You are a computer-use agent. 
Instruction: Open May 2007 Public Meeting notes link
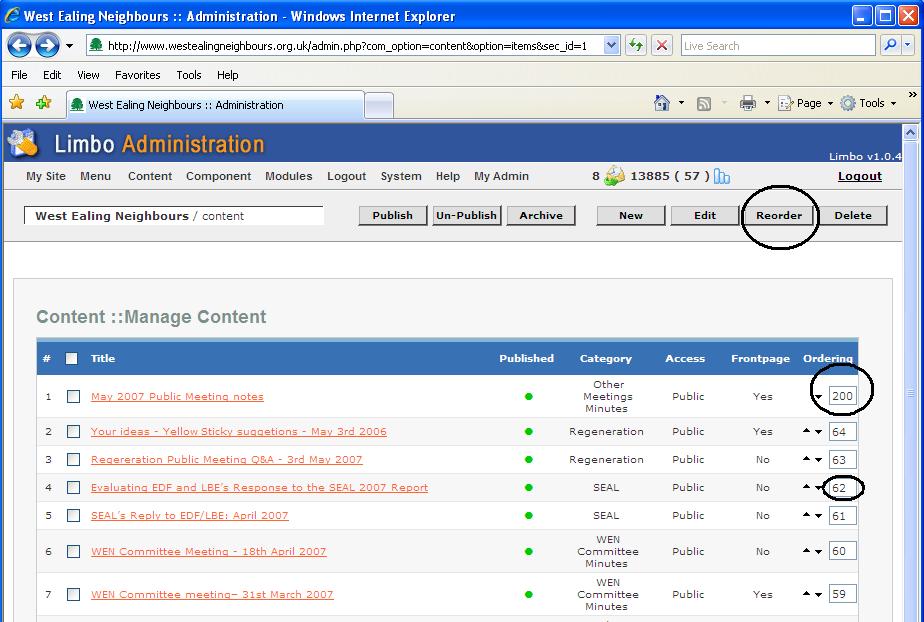point(177,396)
